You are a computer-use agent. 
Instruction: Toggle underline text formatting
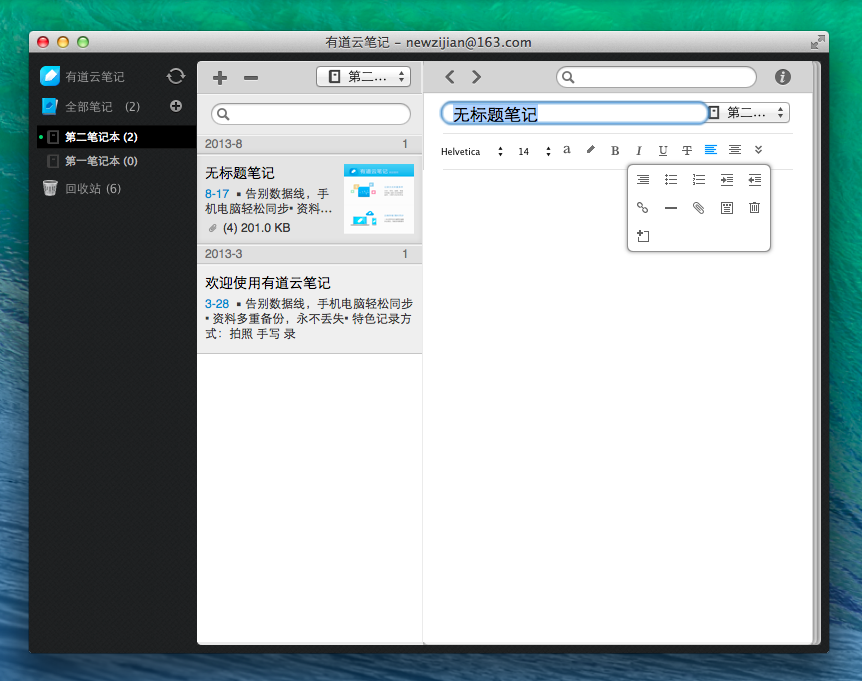point(662,151)
